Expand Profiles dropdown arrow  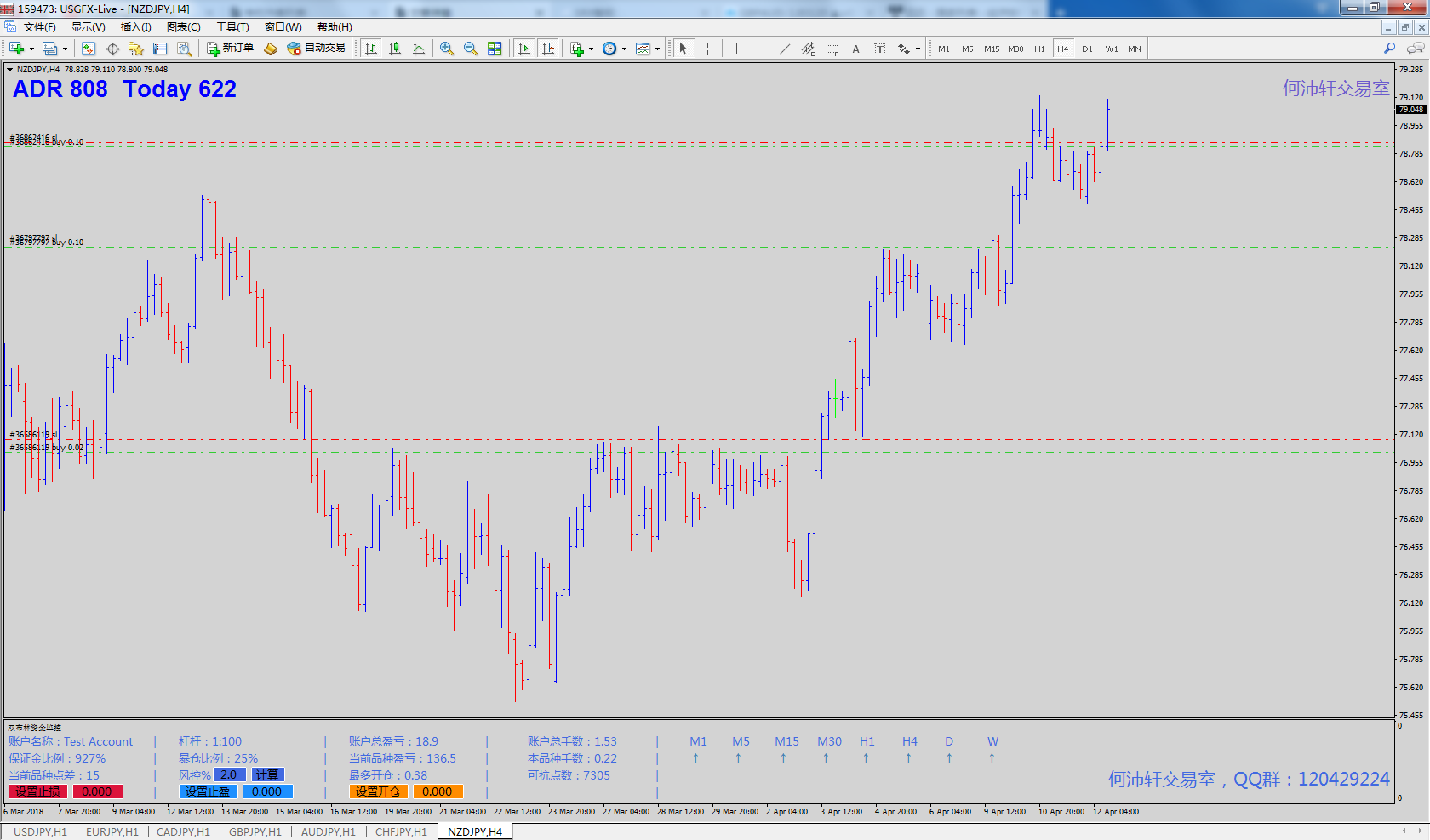[x=65, y=49]
